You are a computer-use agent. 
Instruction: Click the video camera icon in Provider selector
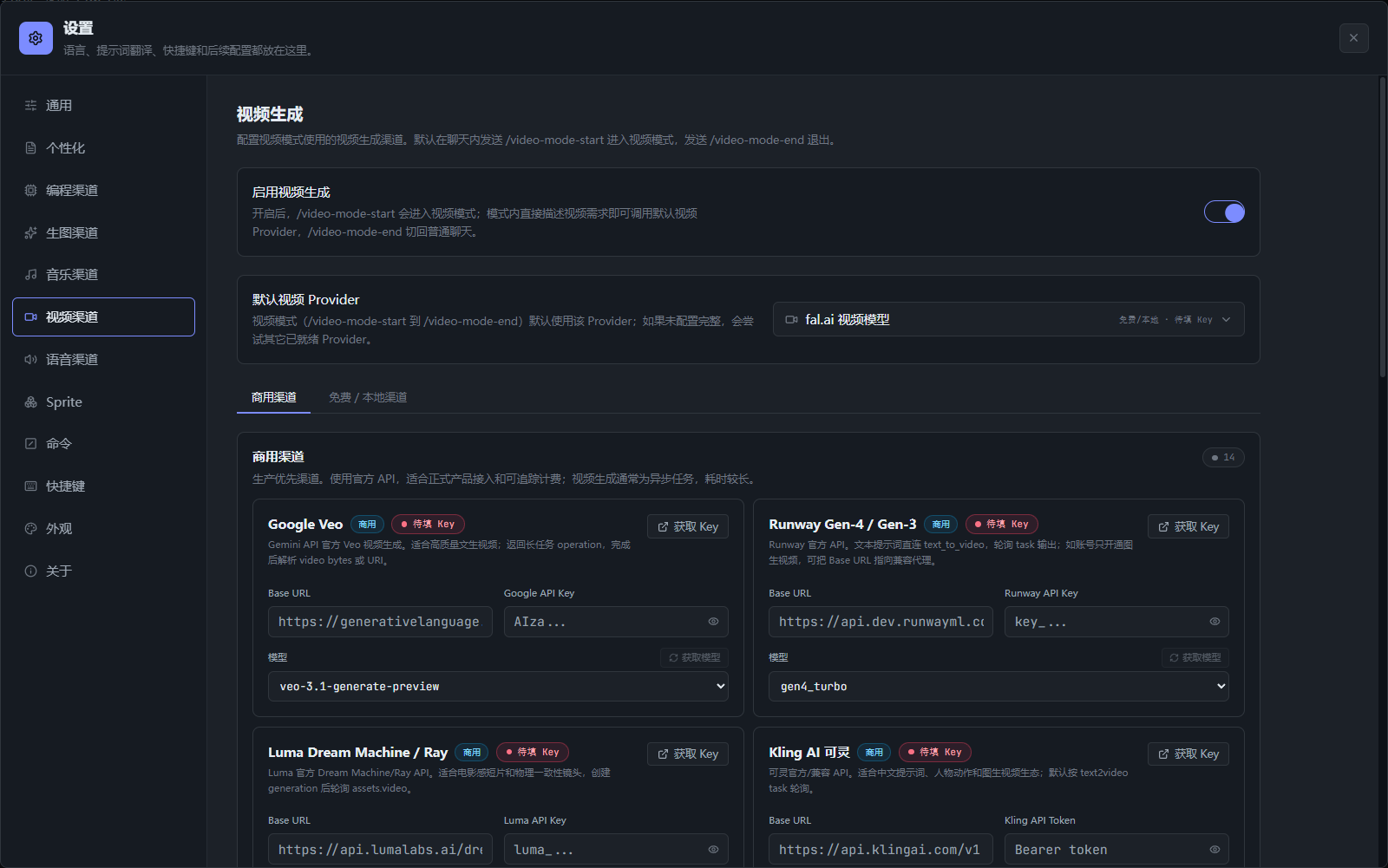tap(791, 320)
